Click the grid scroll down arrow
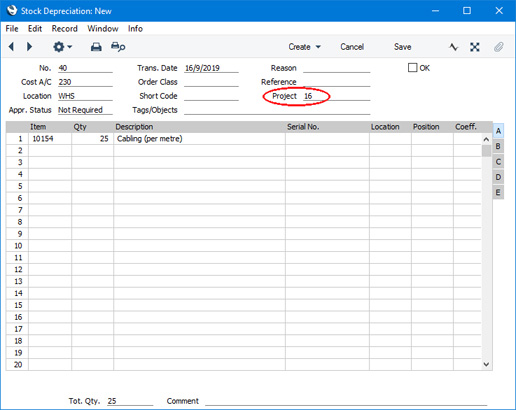 tap(486, 364)
